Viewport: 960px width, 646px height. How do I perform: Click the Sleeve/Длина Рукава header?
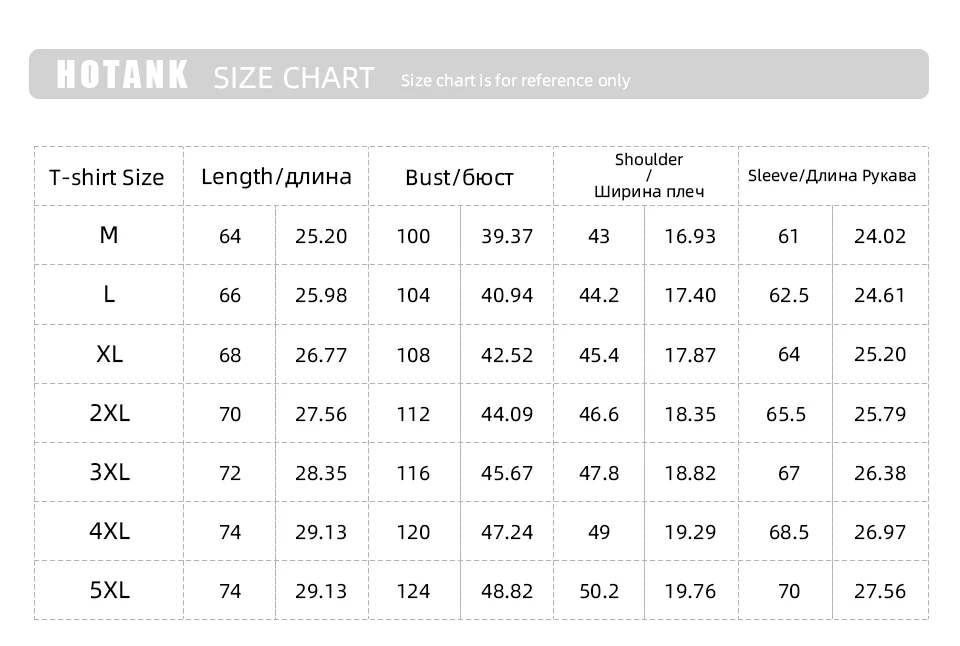[832, 175]
